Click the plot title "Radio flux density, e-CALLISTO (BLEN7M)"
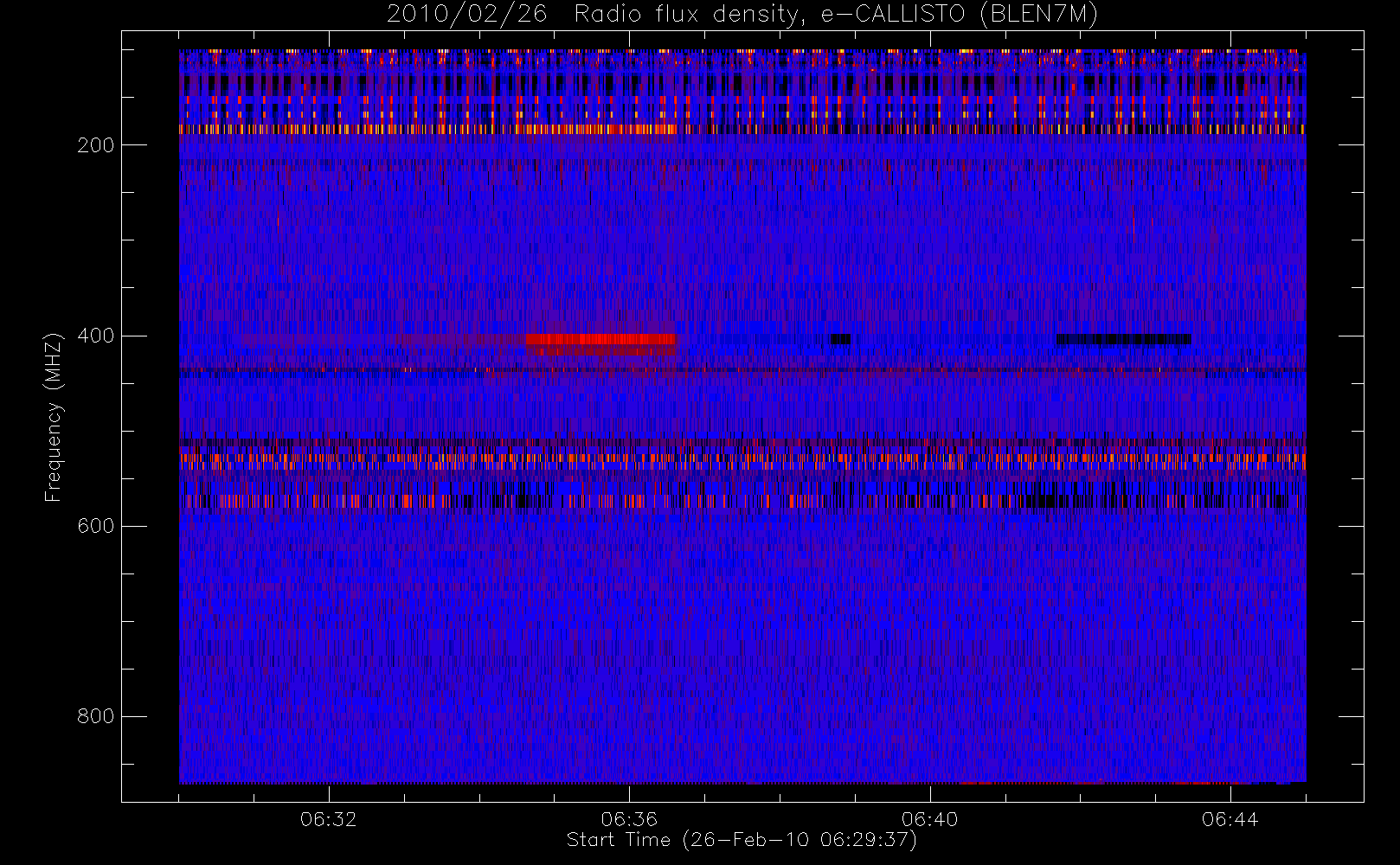Viewport: 1400px width, 865px height. point(836,15)
